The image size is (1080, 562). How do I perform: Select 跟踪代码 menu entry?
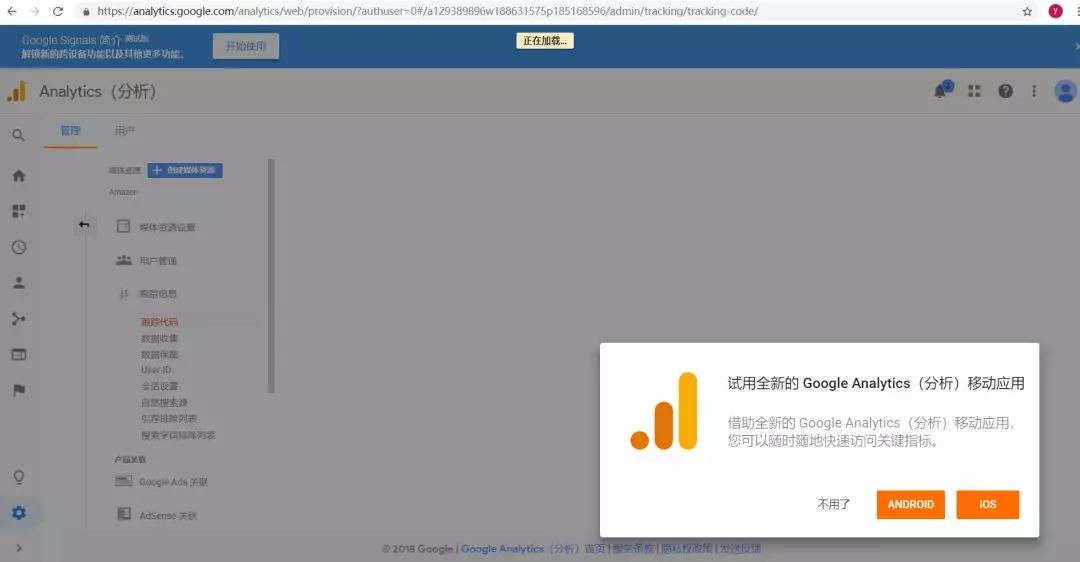(159, 322)
